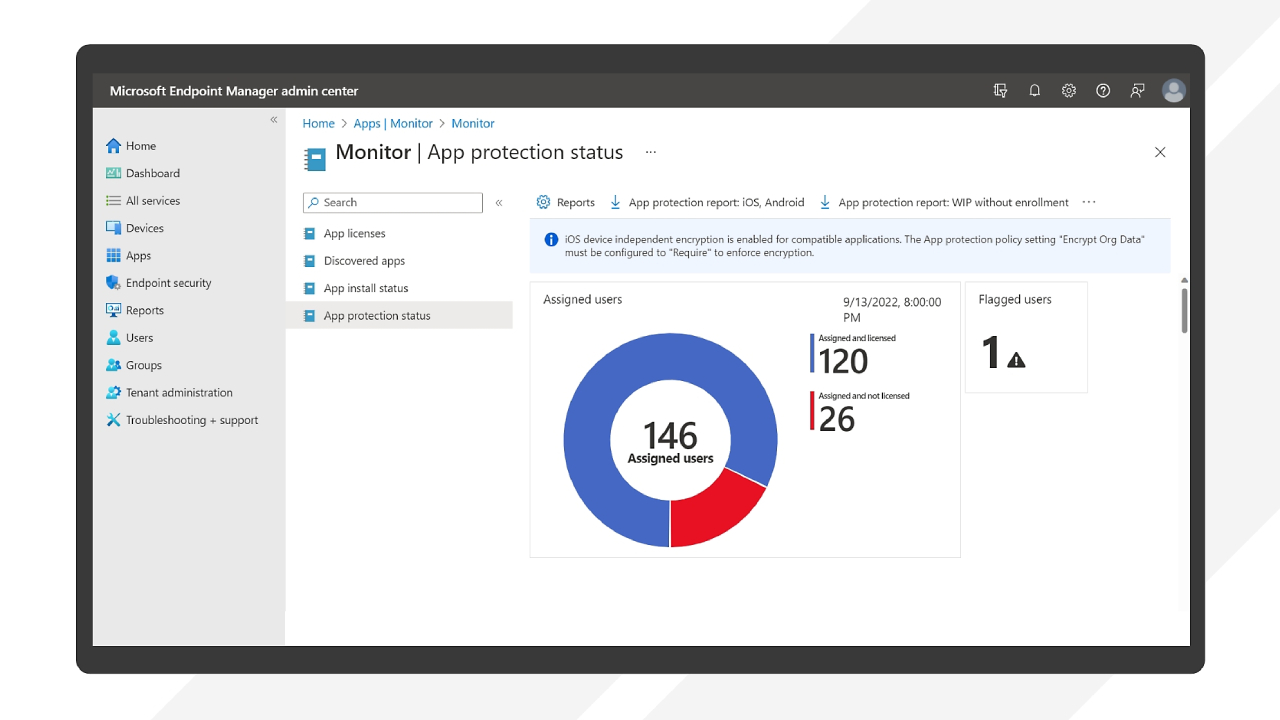Image resolution: width=1280 pixels, height=720 pixels.
Task: Click the Home icon in sidebar
Action: 113,146
